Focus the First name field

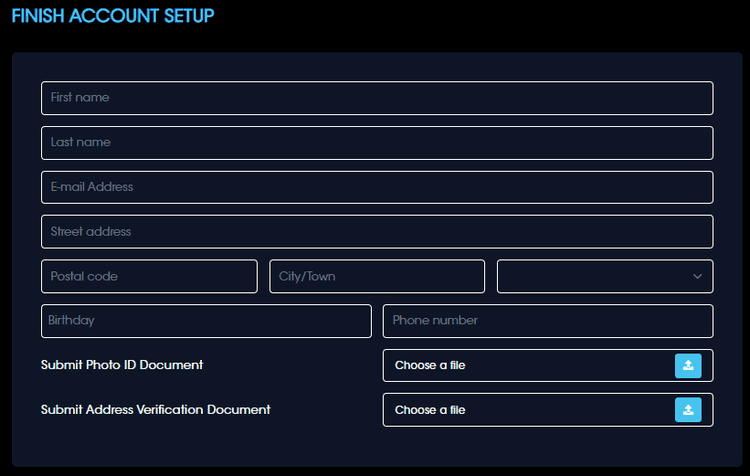376,98
